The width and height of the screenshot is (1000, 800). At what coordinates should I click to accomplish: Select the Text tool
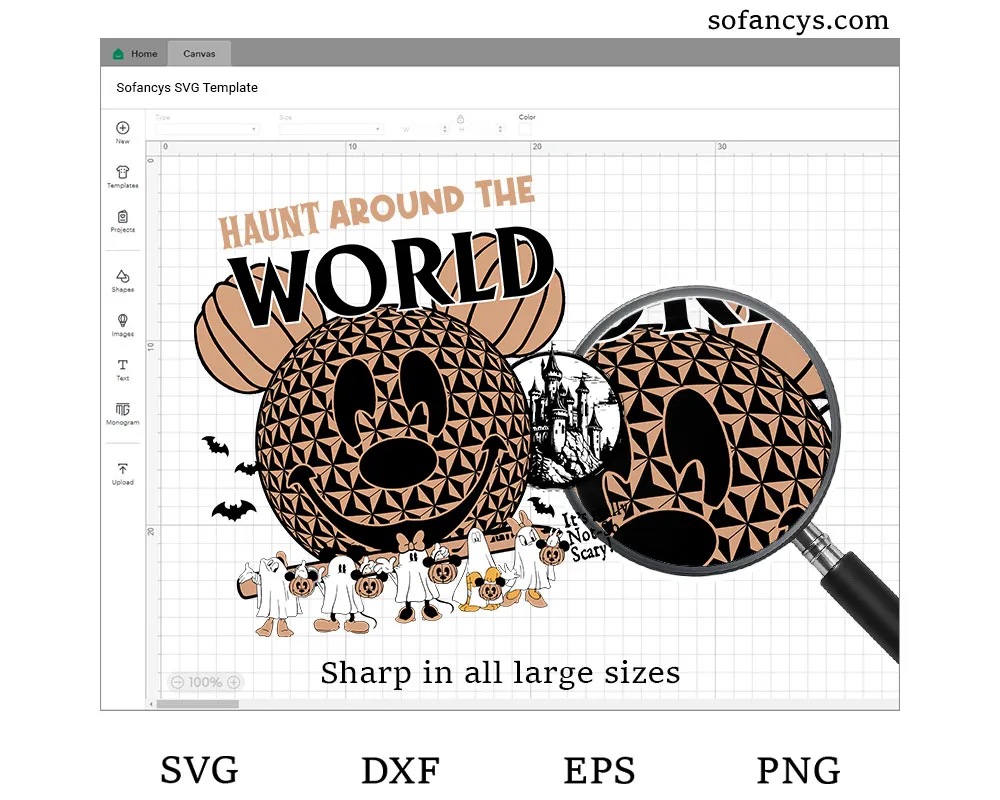tap(122, 369)
